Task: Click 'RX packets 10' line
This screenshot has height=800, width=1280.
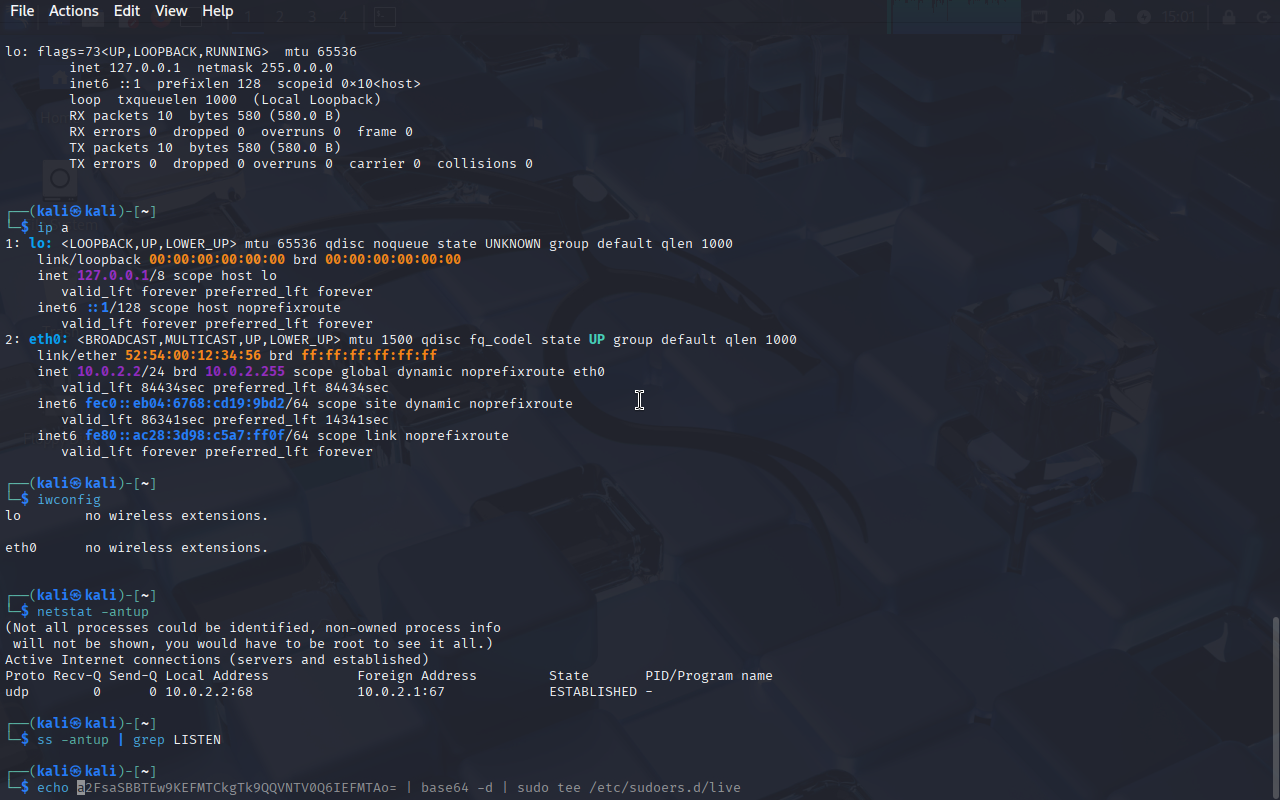Action: (205, 116)
